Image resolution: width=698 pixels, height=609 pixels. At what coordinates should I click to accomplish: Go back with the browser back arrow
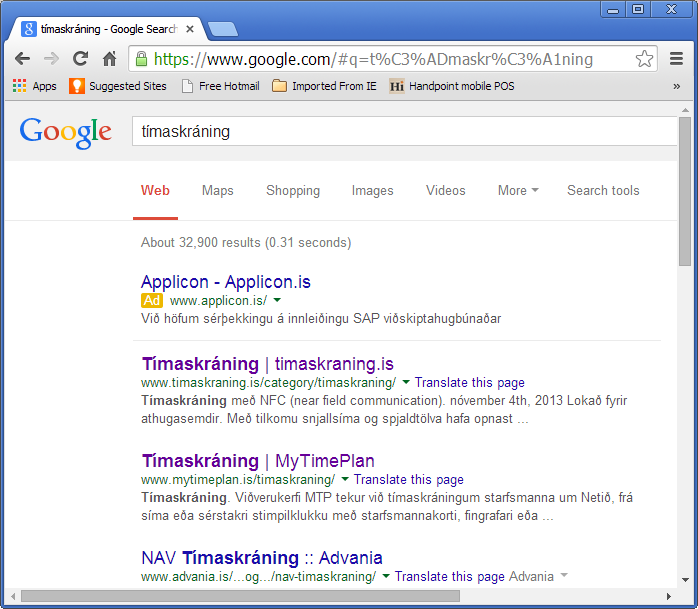tap(22, 58)
